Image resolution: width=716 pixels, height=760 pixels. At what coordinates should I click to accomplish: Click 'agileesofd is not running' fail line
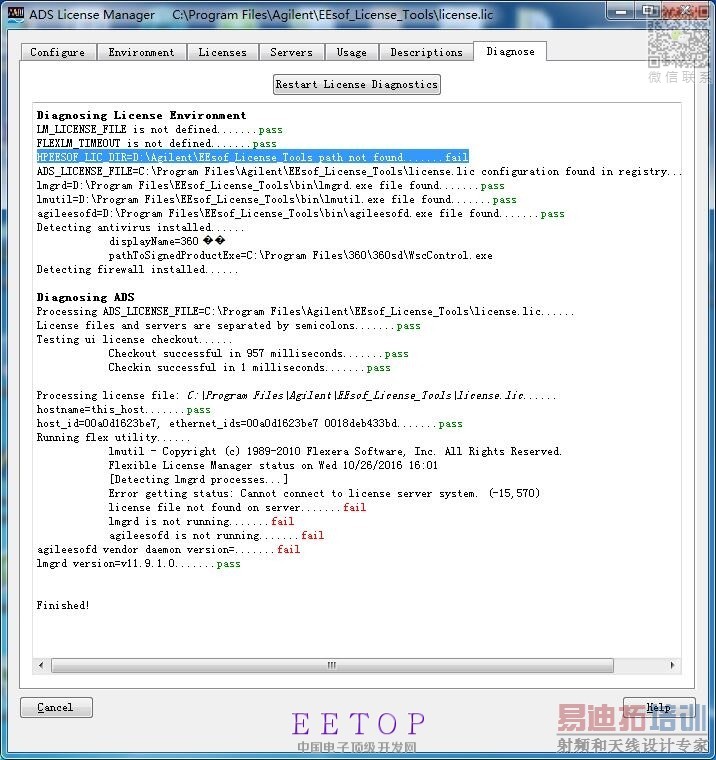point(216,536)
